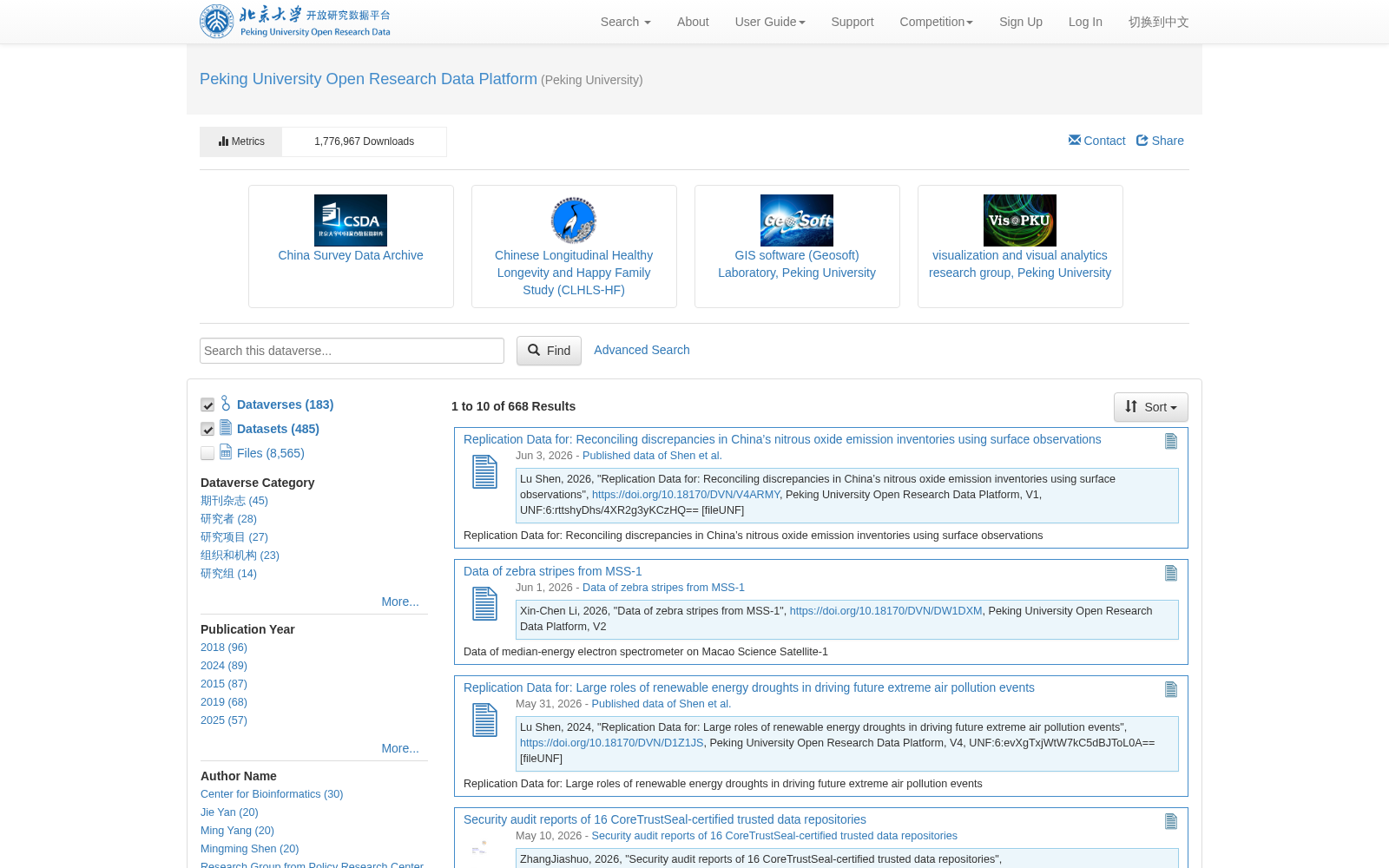This screenshot has width=1389, height=868.
Task: Open the China Survey Data Archive CSDA thumbnail
Action: click(351, 220)
